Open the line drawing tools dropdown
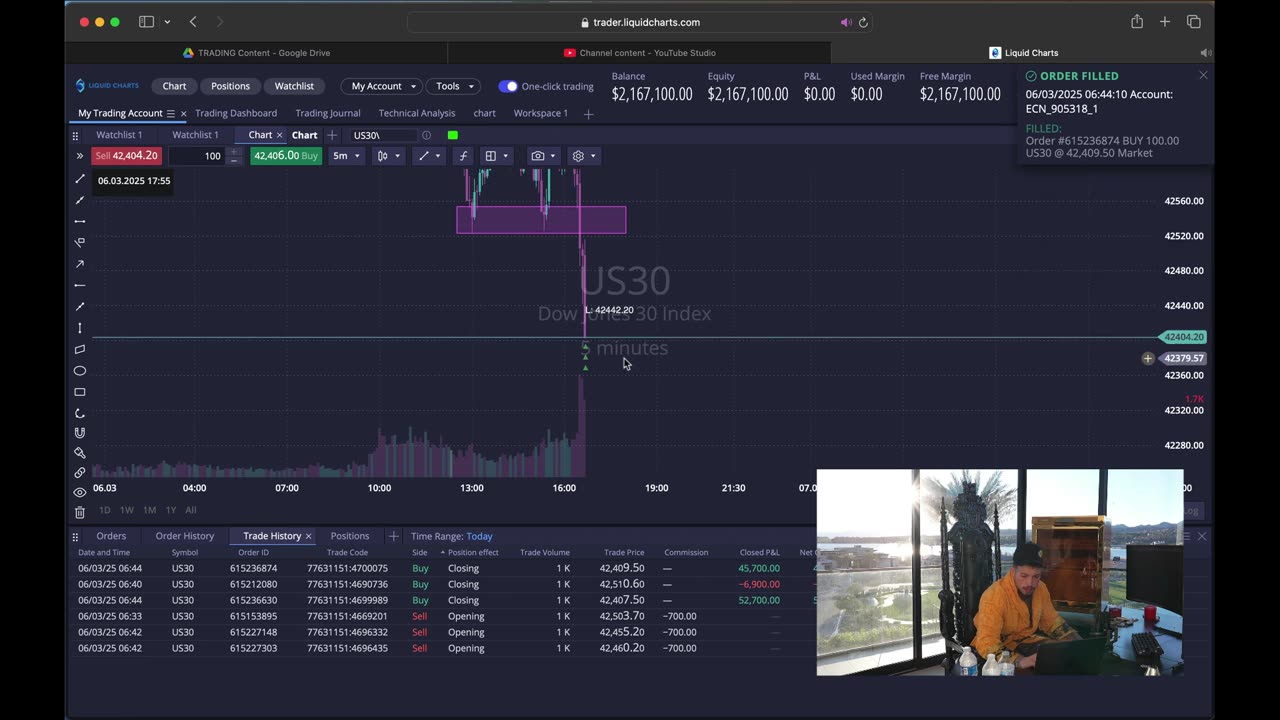This screenshot has width=1280, height=720. 429,156
